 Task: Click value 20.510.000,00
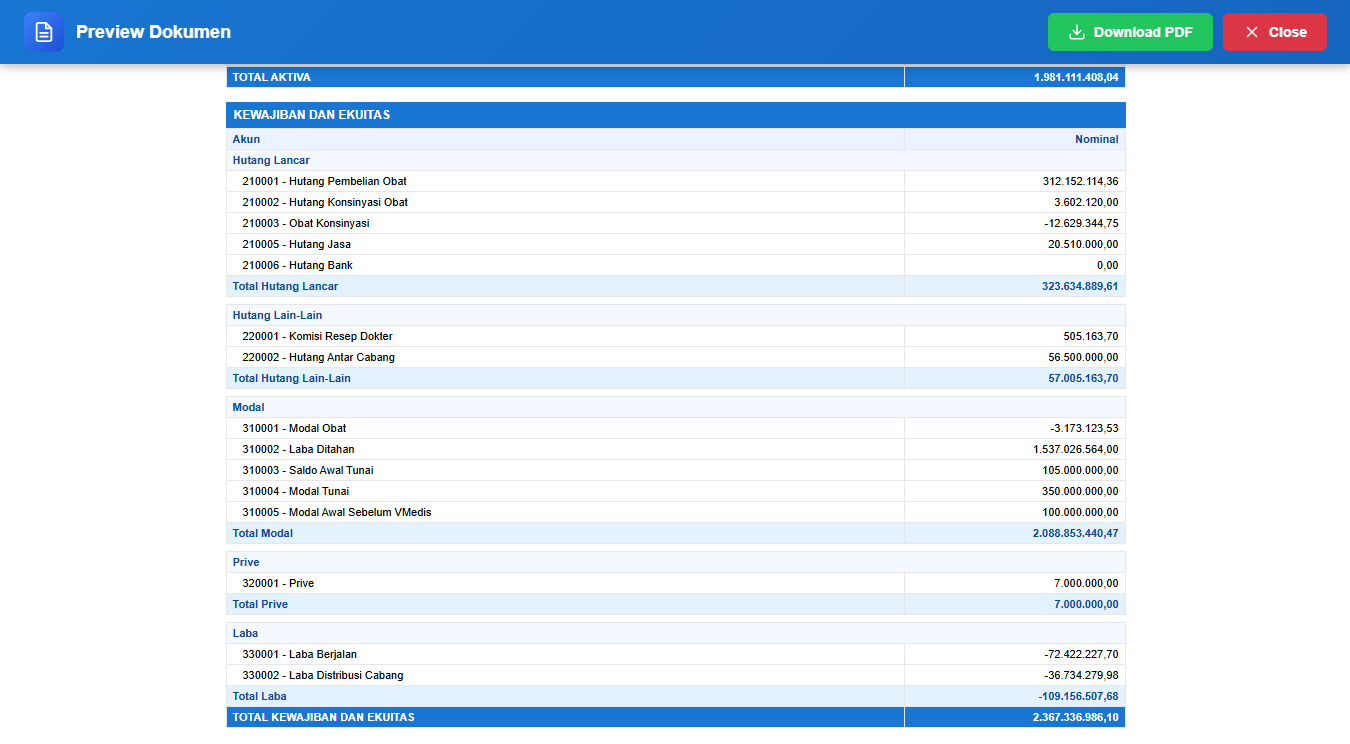pos(1083,244)
